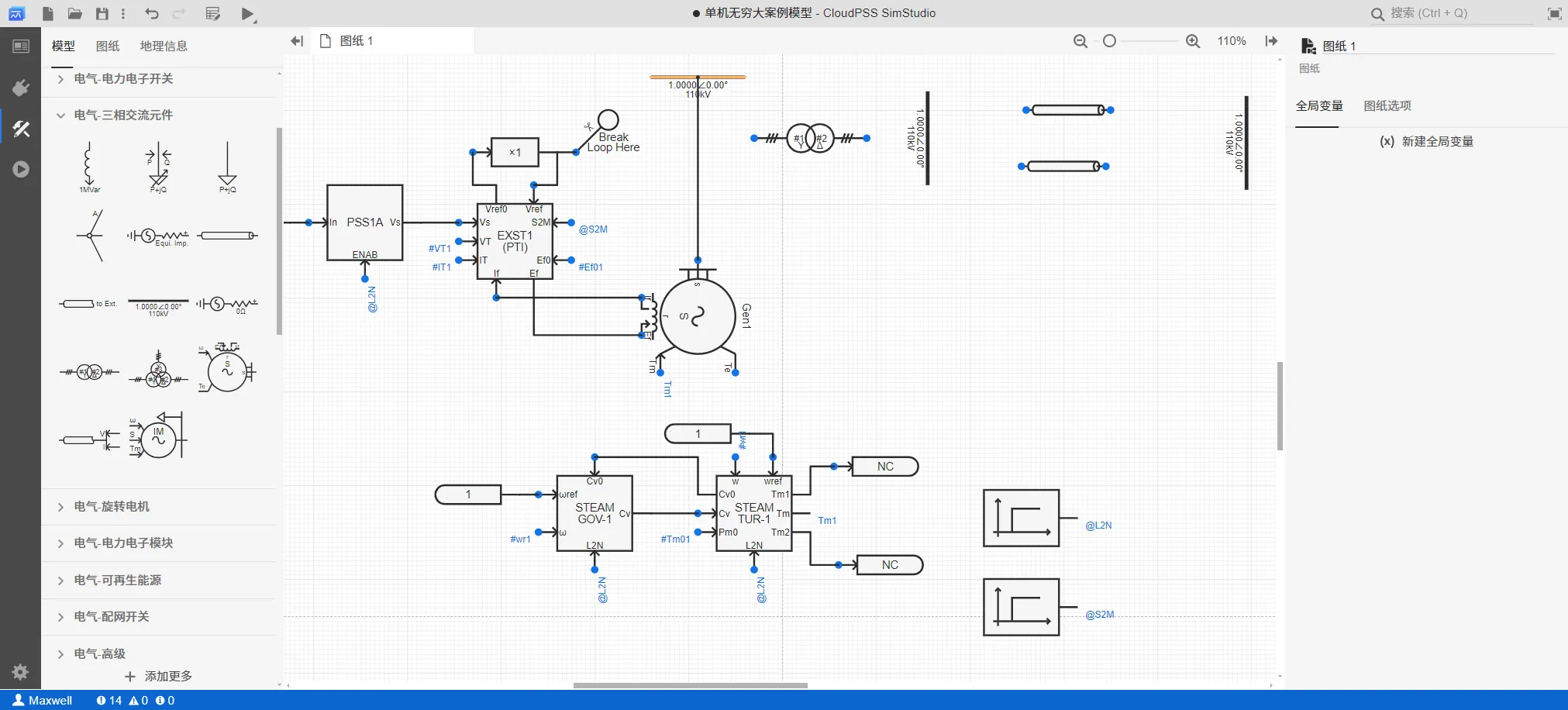Select the 1MVar shunt inductor component
The height and width of the screenshot is (710, 1568).
tap(89, 166)
